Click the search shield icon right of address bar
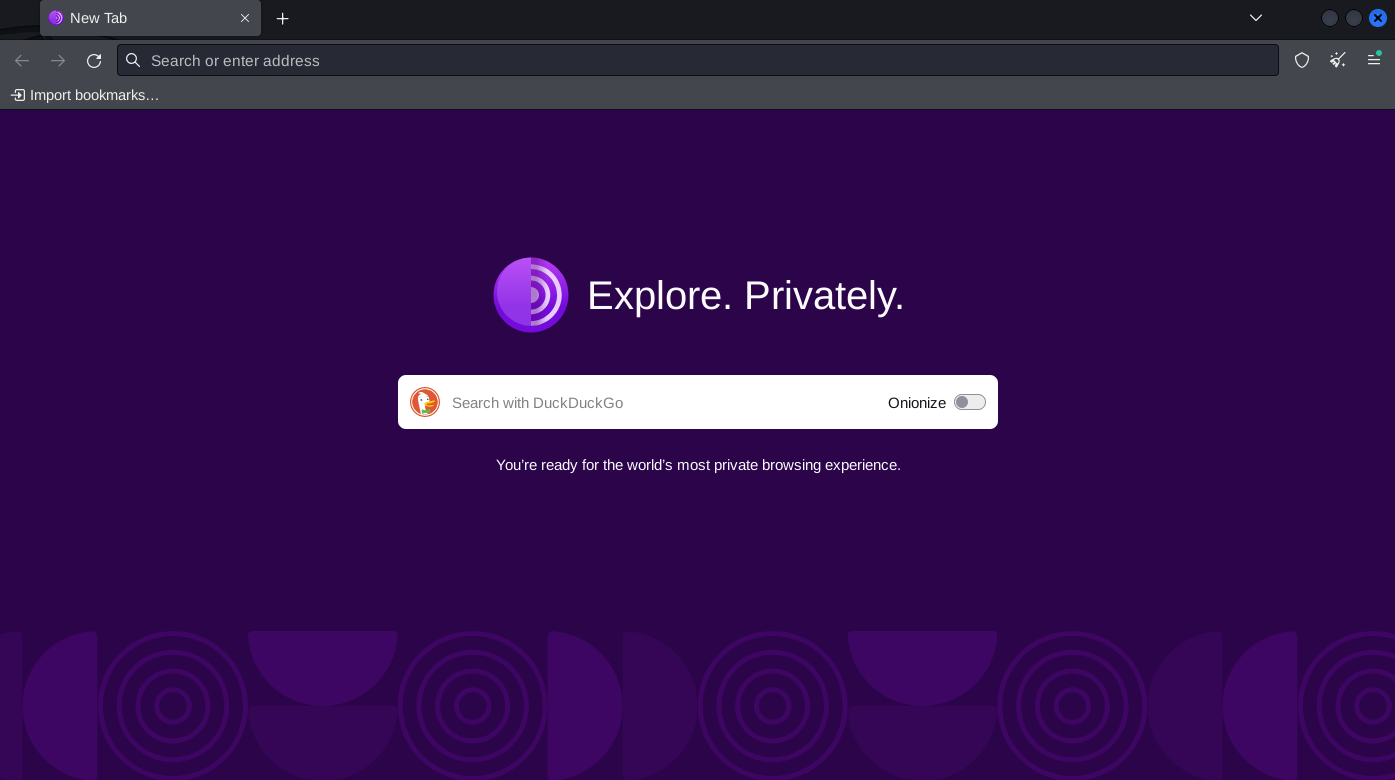This screenshot has width=1395, height=780. [x=1302, y=60]
